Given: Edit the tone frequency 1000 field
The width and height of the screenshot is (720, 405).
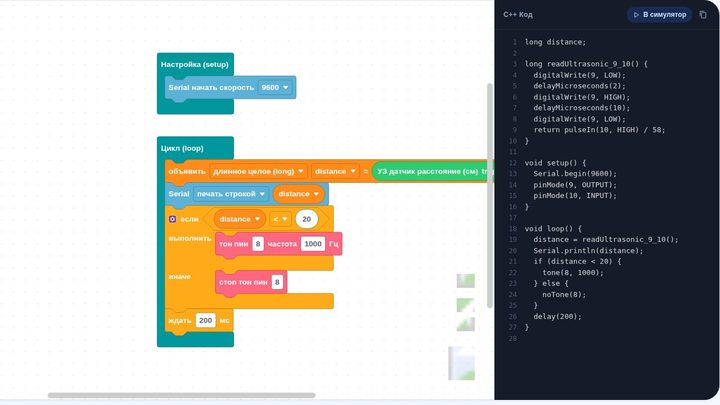Looking at the screenshot, I should coord(313,244).
